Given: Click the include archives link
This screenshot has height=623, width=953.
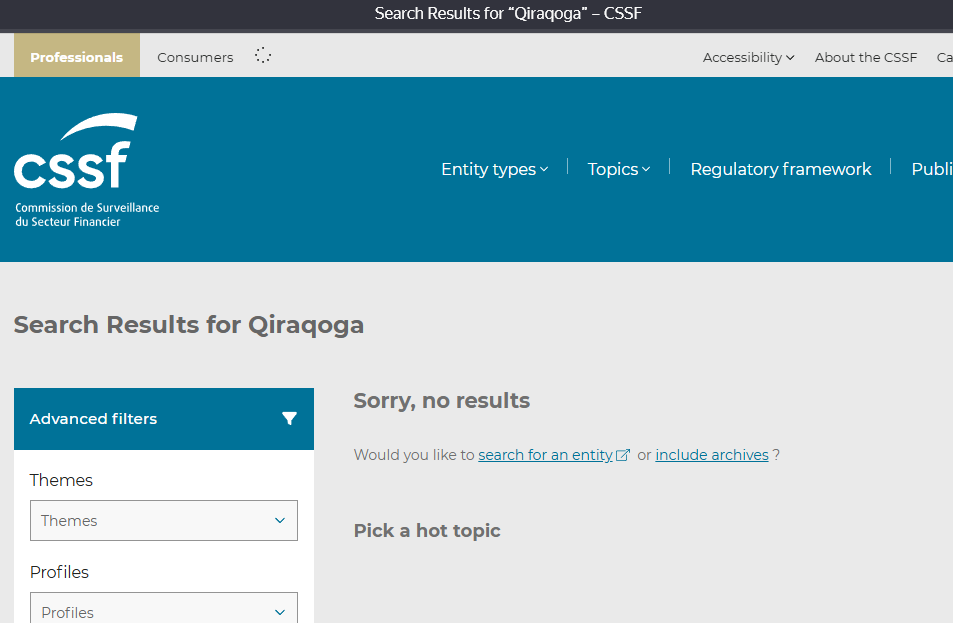Looking at the screenshot, I should [711, 454].
